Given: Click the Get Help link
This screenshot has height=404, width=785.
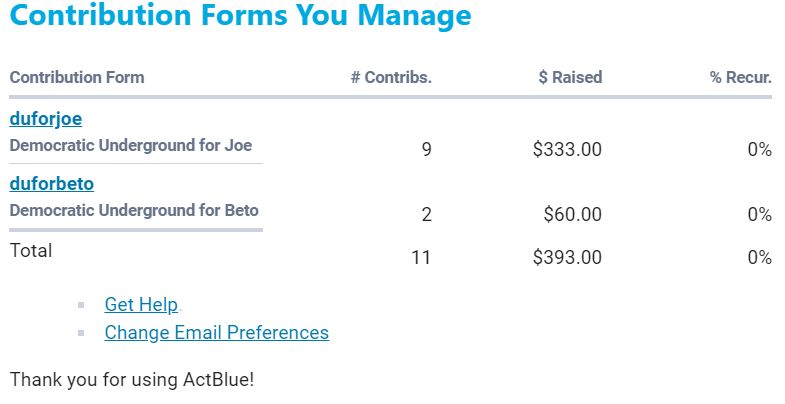Looking at the screenshot, I should pyautogui.click(x=141, y=305).
